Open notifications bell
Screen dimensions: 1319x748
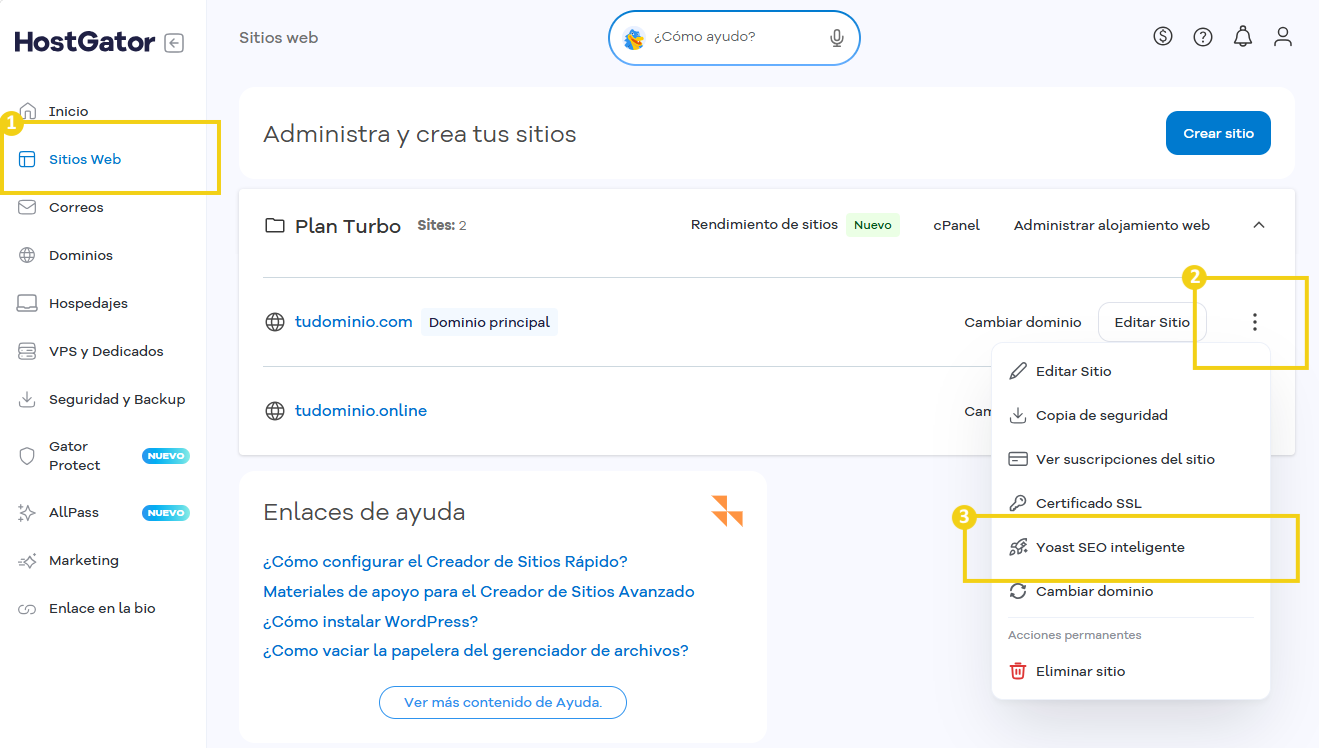coord(1243,37)
